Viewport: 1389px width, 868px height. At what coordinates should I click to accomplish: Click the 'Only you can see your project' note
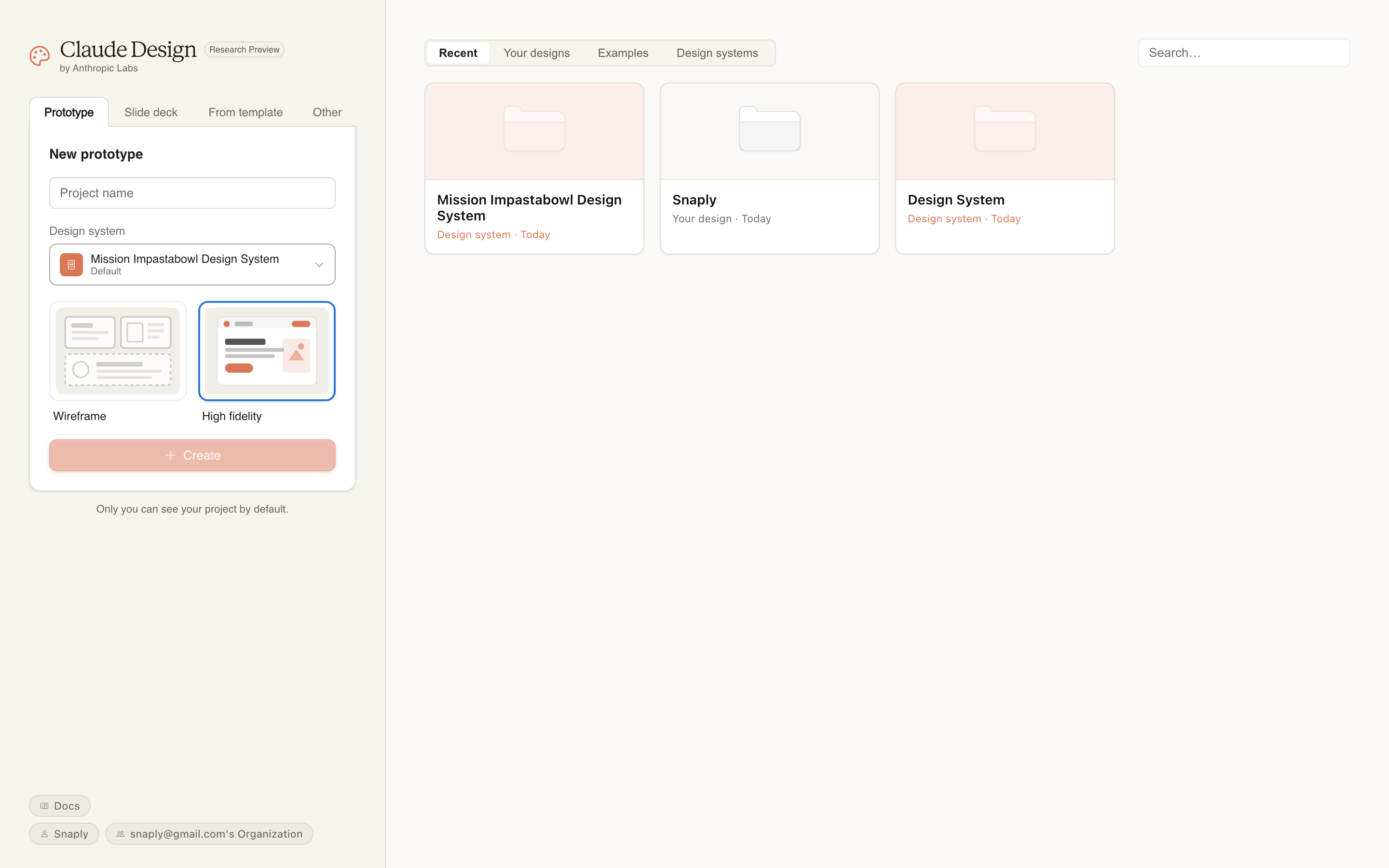pos(192,509)
